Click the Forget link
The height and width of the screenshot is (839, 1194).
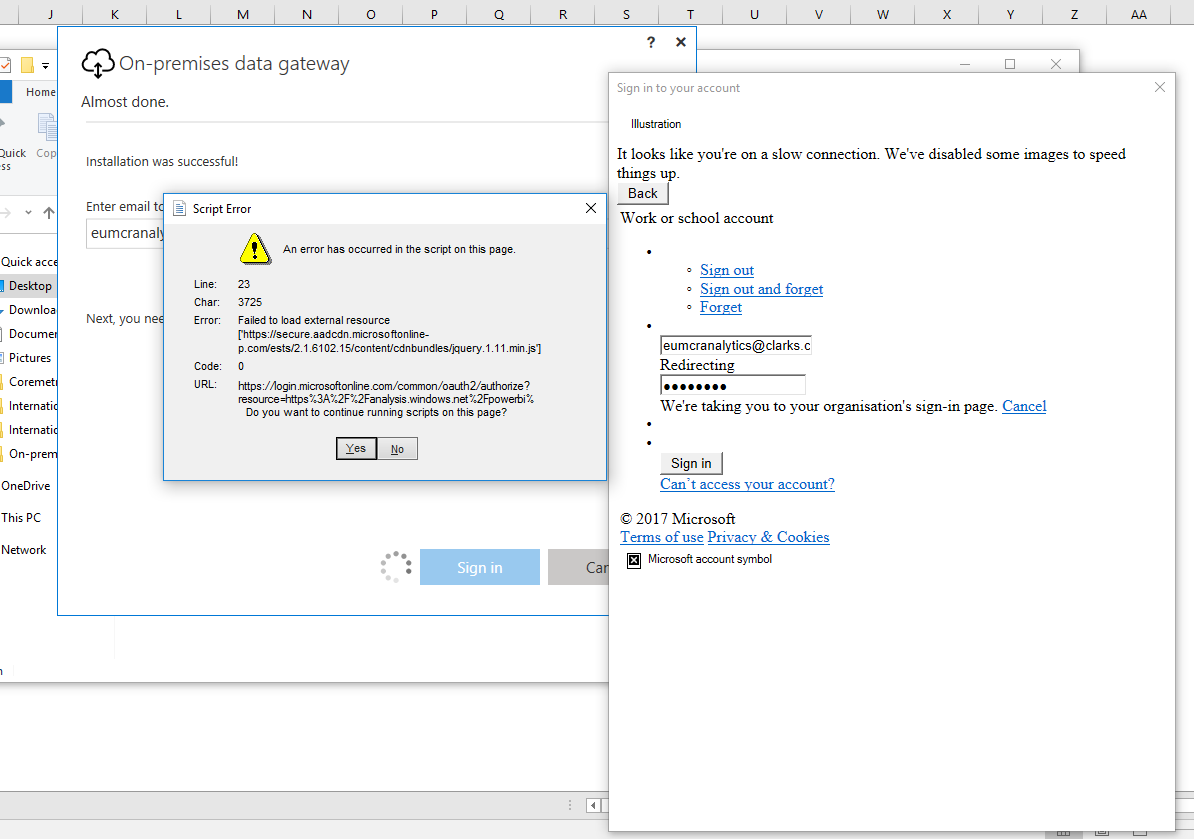pyautogui.click(x=721, y=307)
